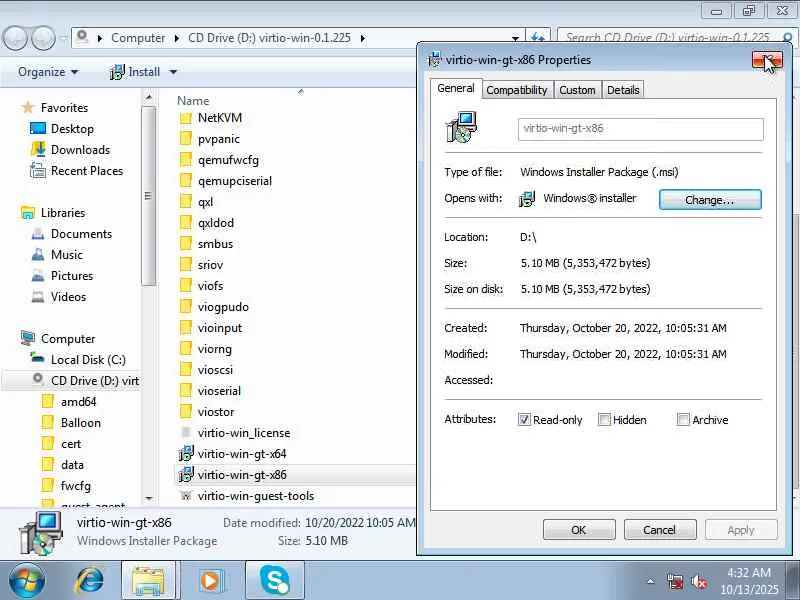This screenshot has width=800, height=600.
Task: Open the Install dropdown arrow
Action: [173, 72]
